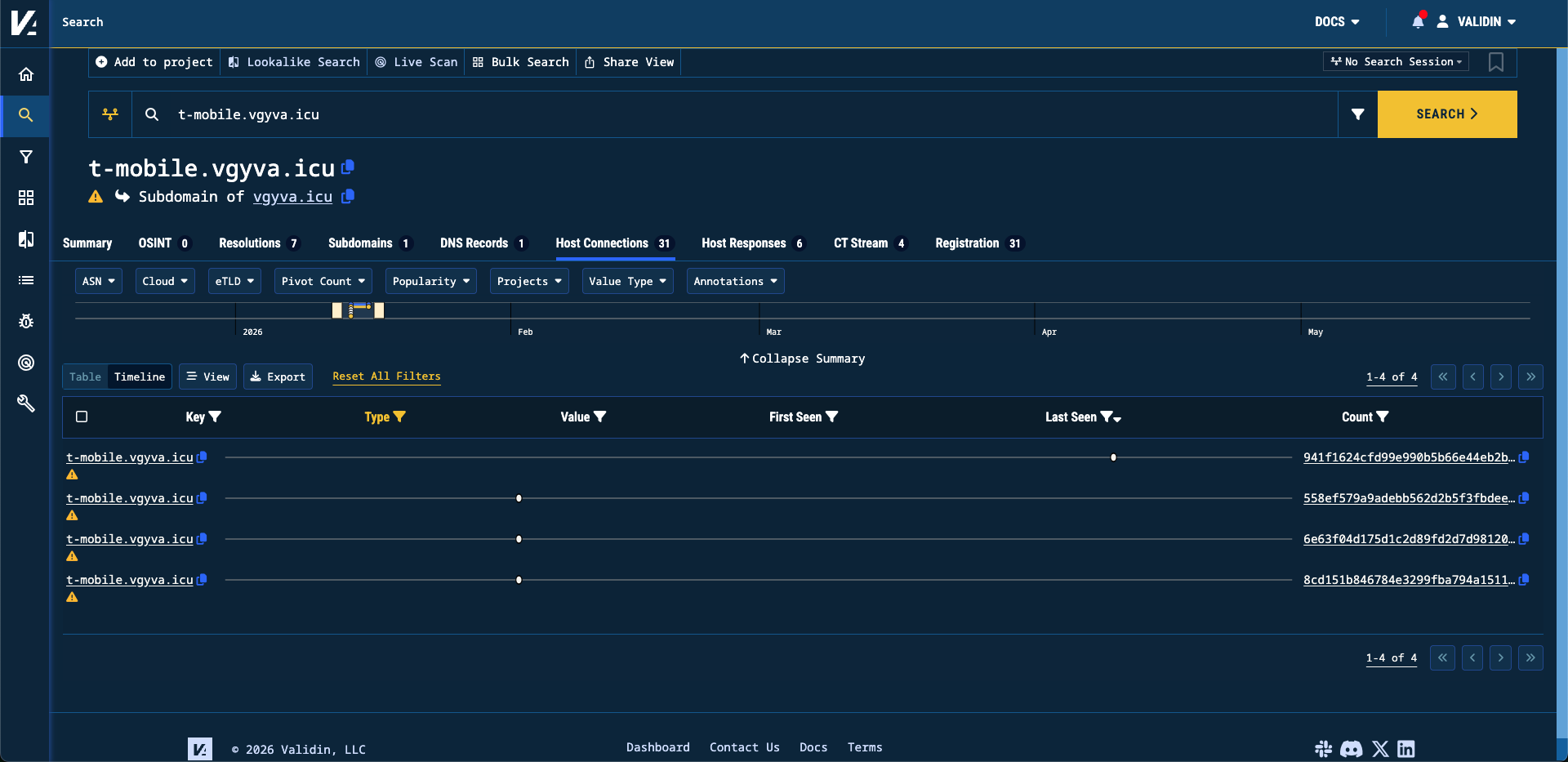Screen dimensions: 1568x762
Task: Bookmark this search with bookmark icon
Action: pyautogui.click(x=1496, y=62)
